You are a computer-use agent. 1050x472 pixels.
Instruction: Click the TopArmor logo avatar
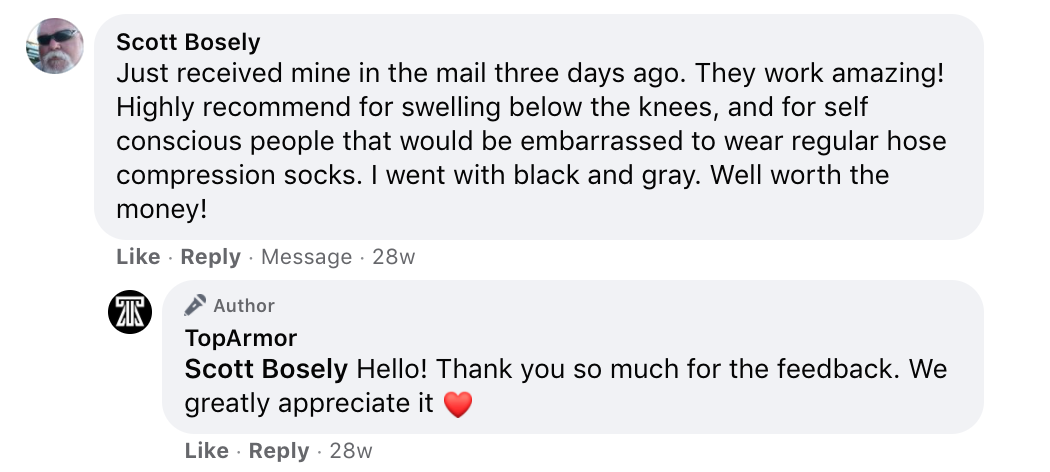coord(130,312)
